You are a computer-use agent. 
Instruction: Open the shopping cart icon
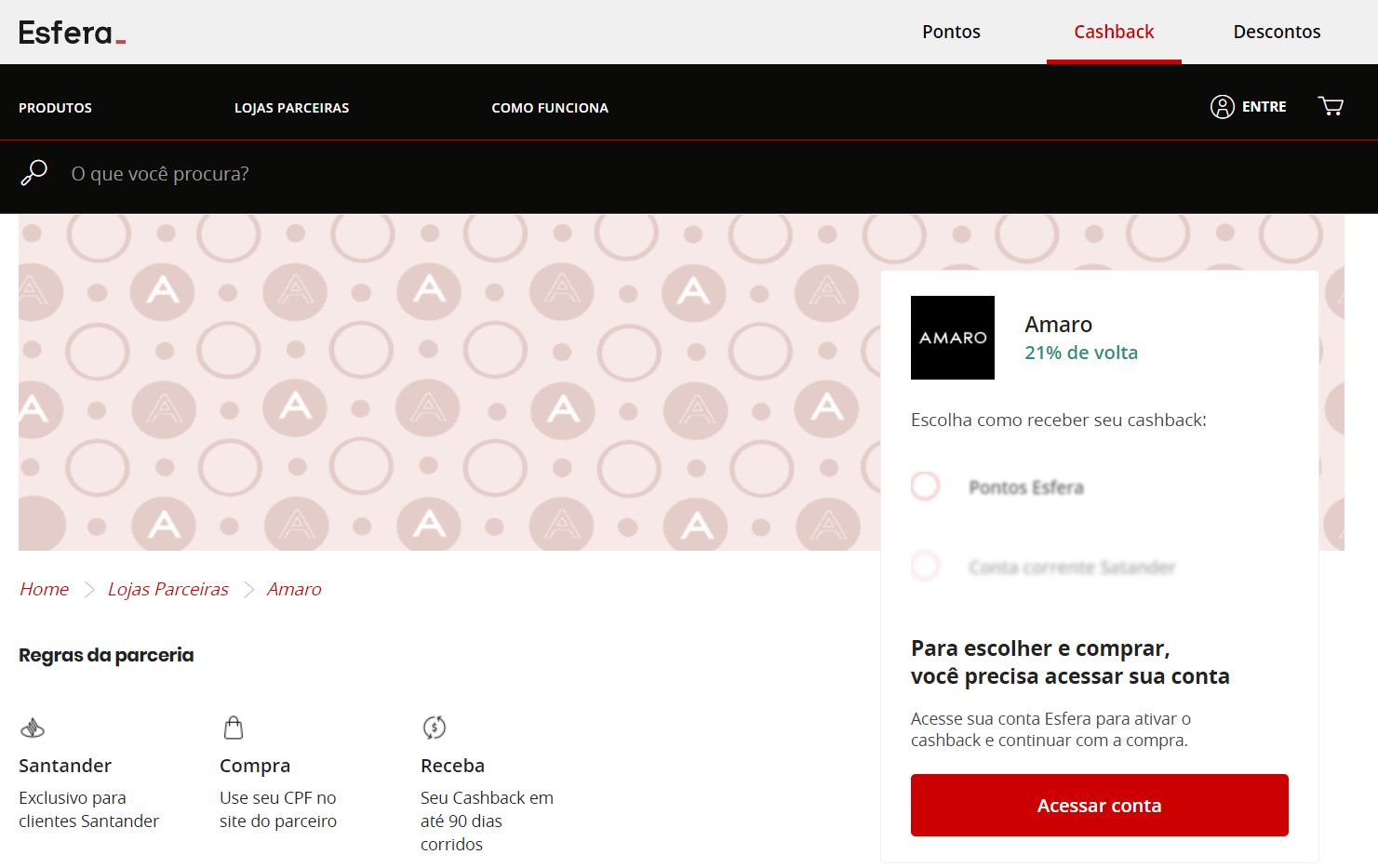(x=1331, y=106)
